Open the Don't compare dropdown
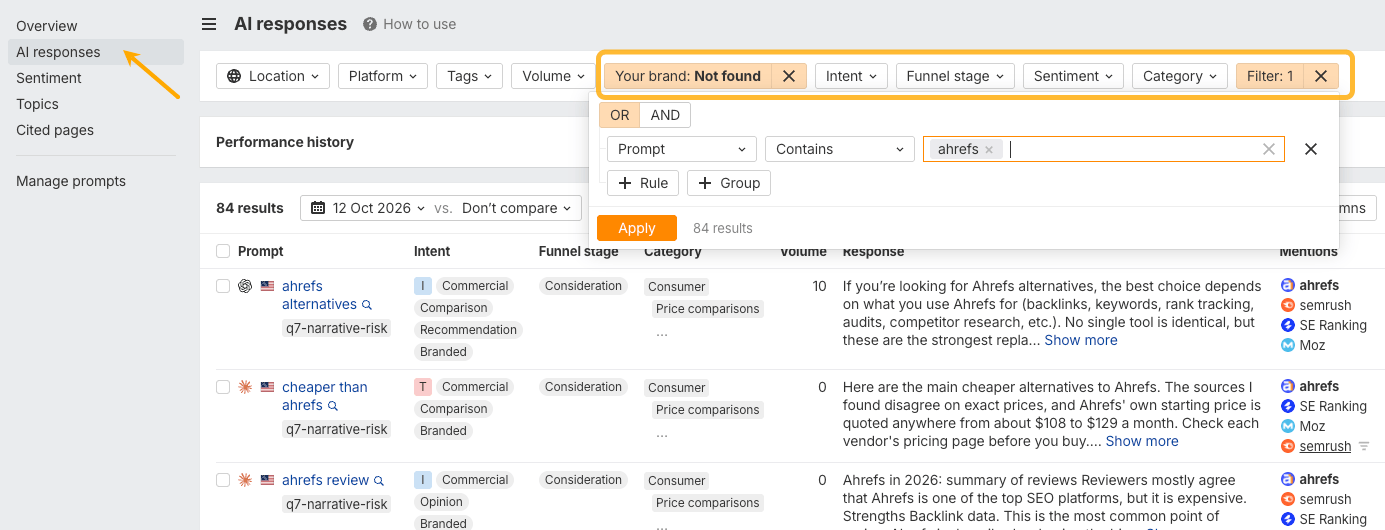The image size is (1385, 530). click(516, 208)
